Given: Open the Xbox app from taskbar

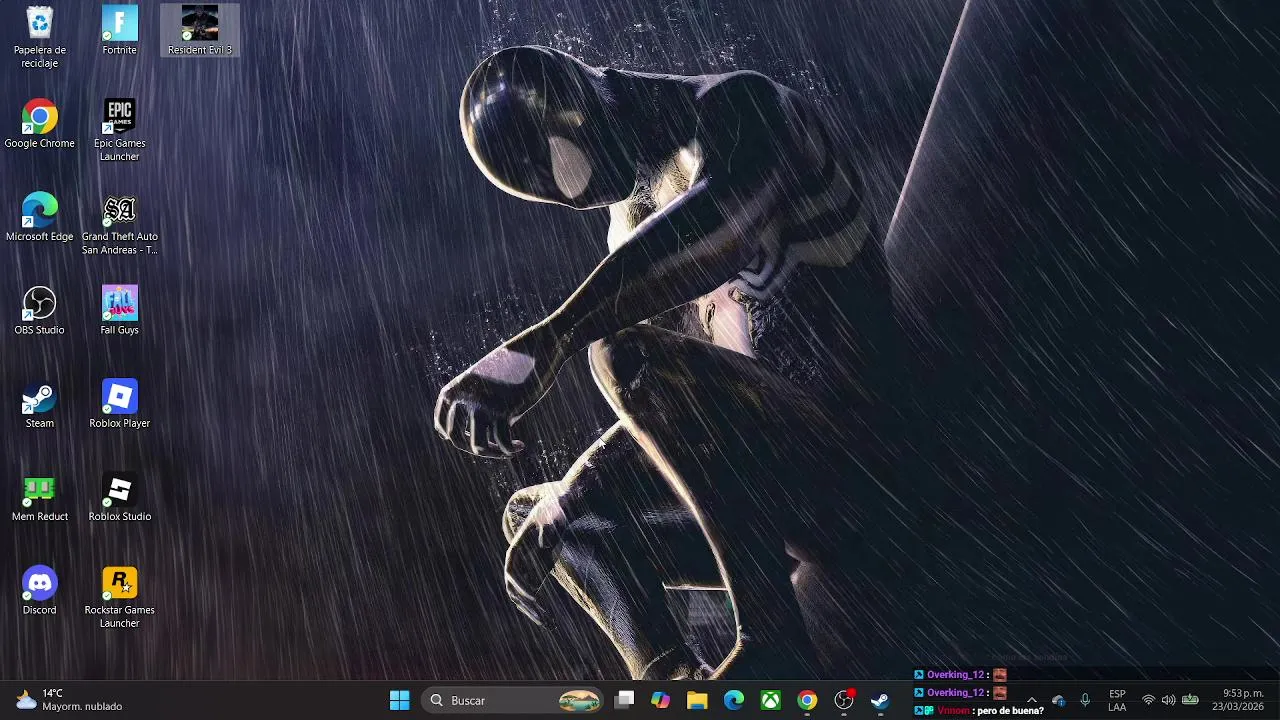Looking at the screenshot, I should (771, 700).
